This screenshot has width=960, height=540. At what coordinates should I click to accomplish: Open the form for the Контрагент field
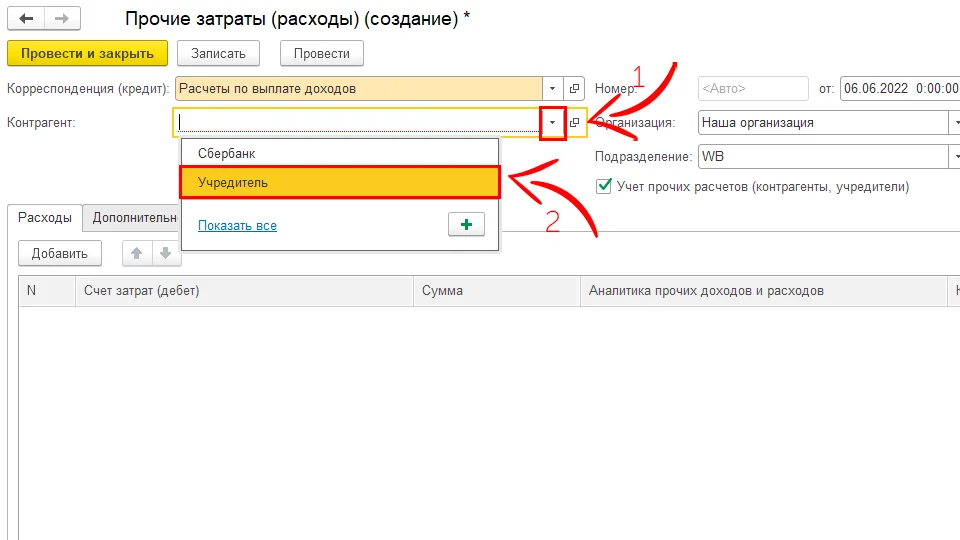click(x=574, y=122)
